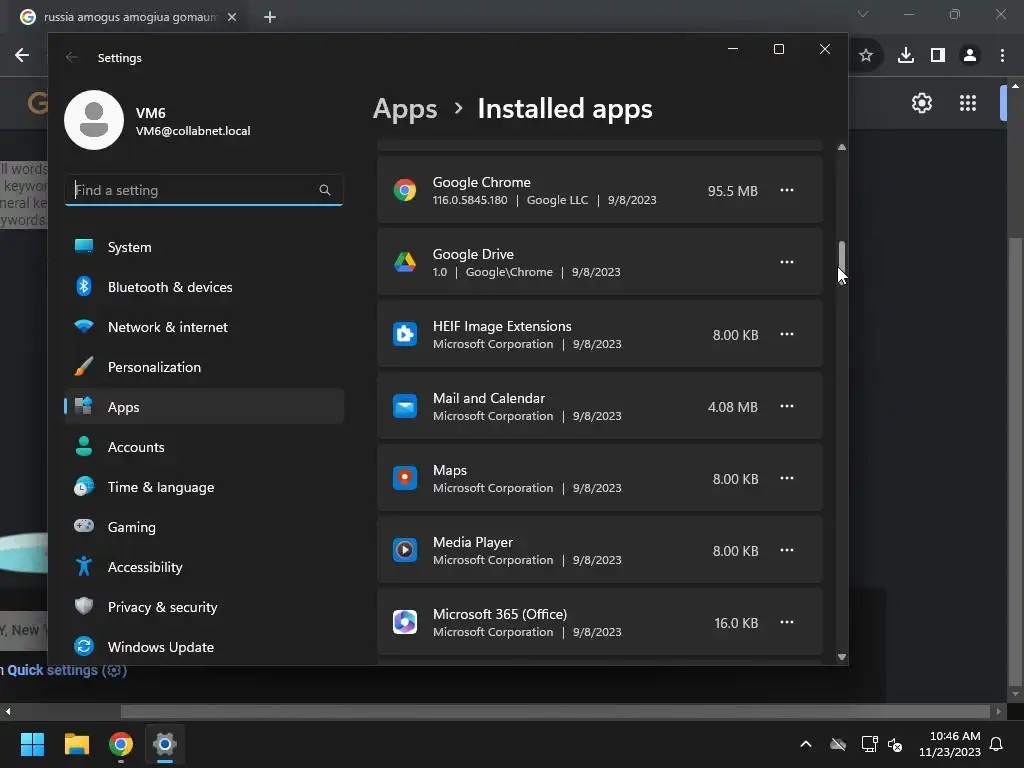Open Accounts settings category
The image size is (1024, 768).
[x=204, y=447]
